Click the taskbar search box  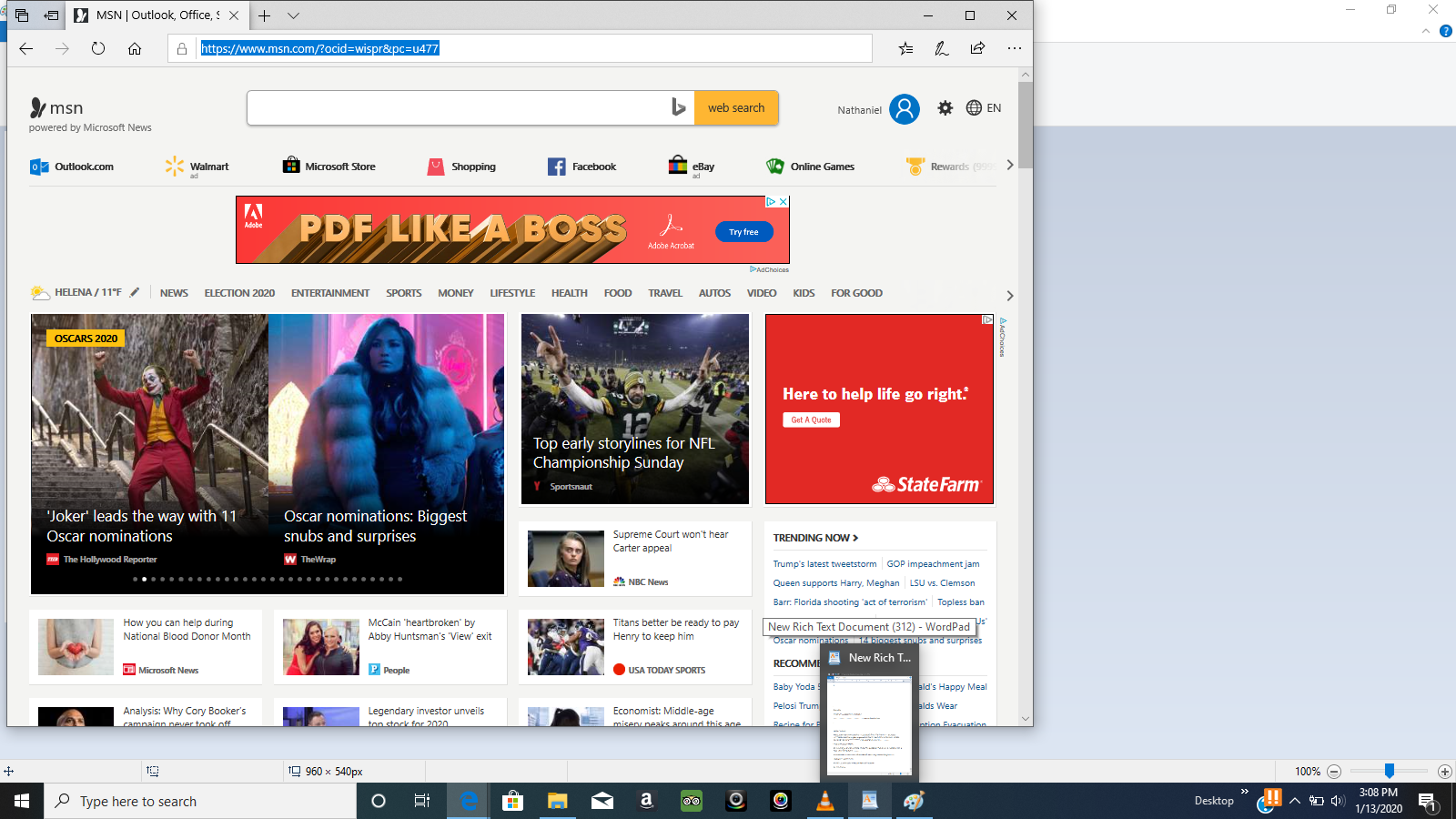click(x=200, y=801)
